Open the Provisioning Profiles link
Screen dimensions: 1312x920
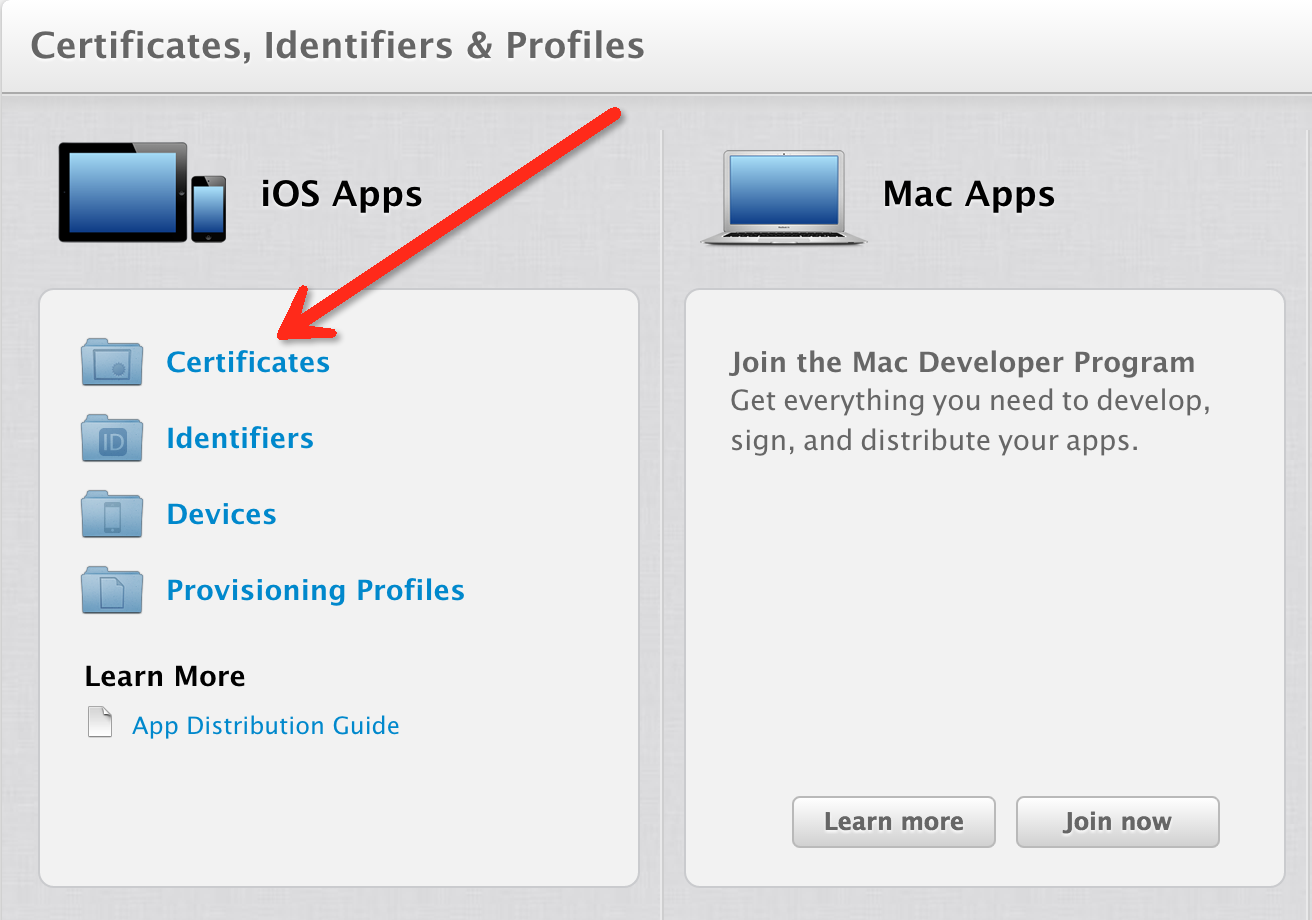tap(315, 590)
